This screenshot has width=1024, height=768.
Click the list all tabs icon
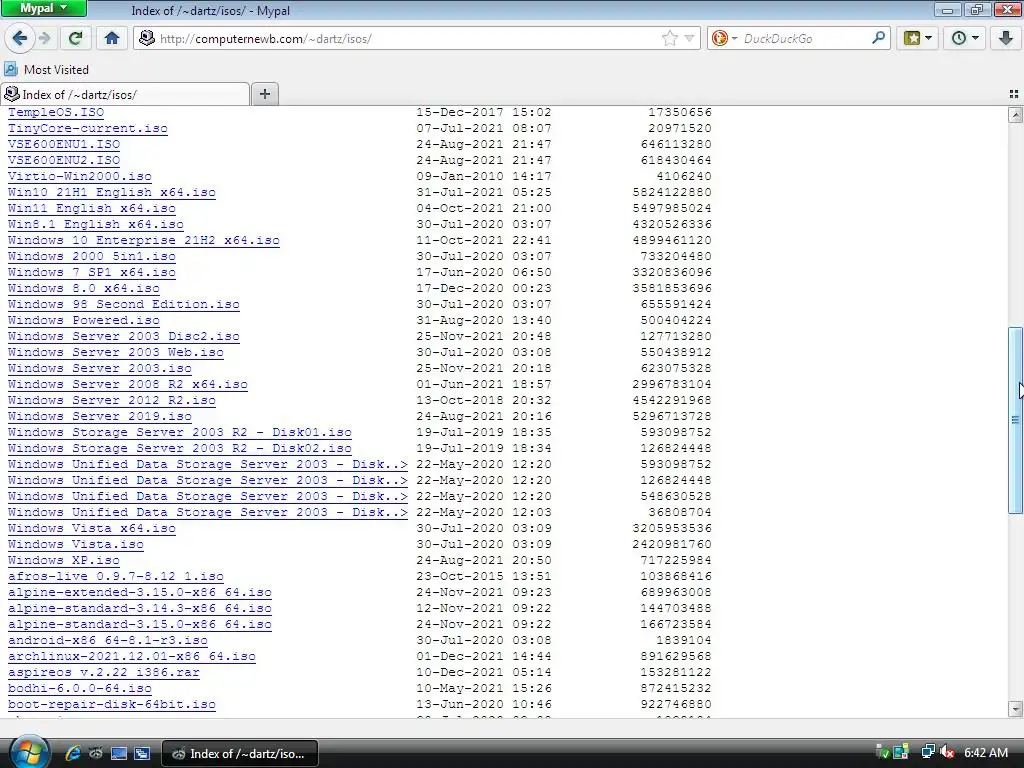(x=1014, y=94)
